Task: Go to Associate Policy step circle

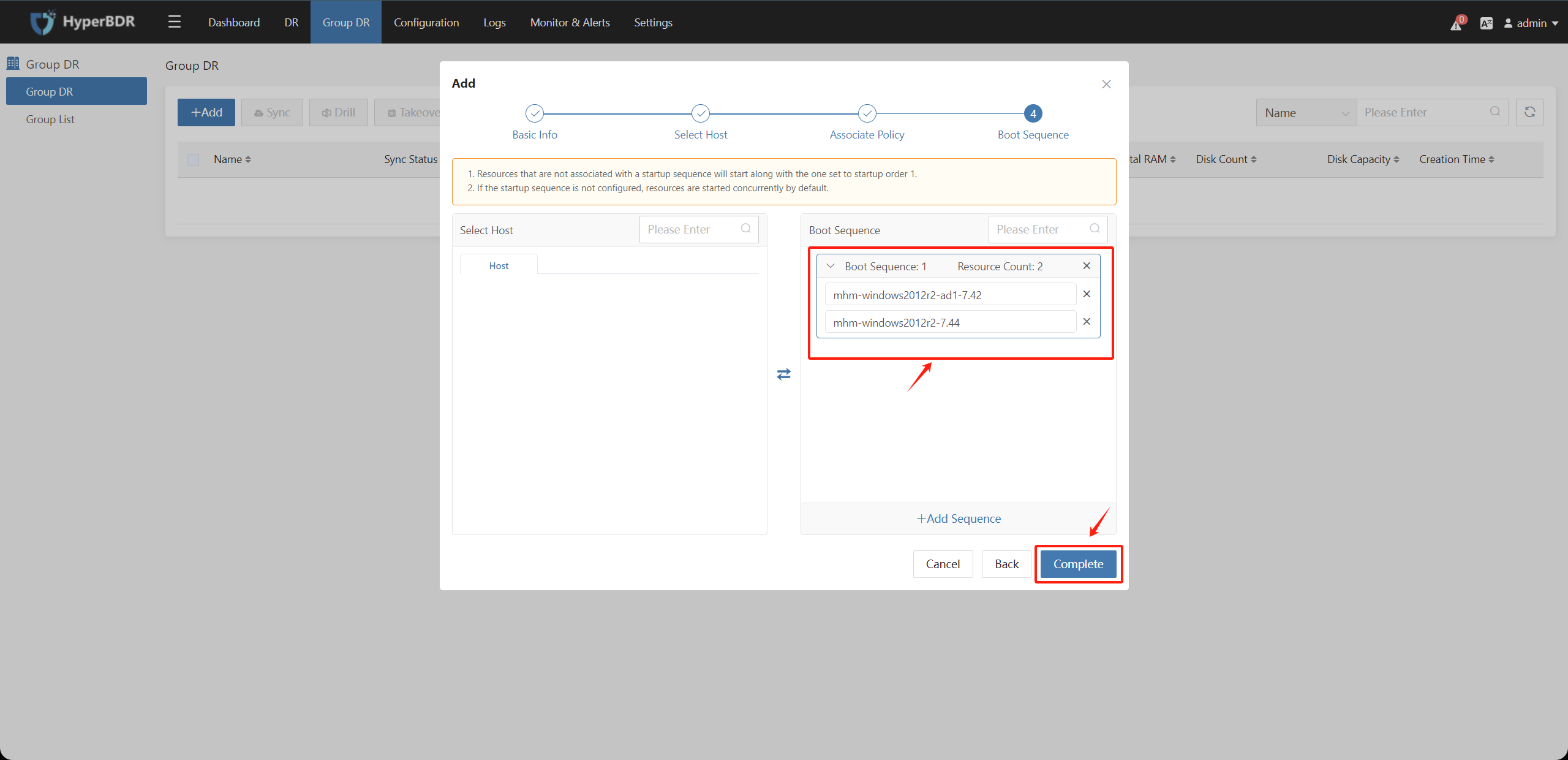Action: pyautogui.click(x=867, y=113)
